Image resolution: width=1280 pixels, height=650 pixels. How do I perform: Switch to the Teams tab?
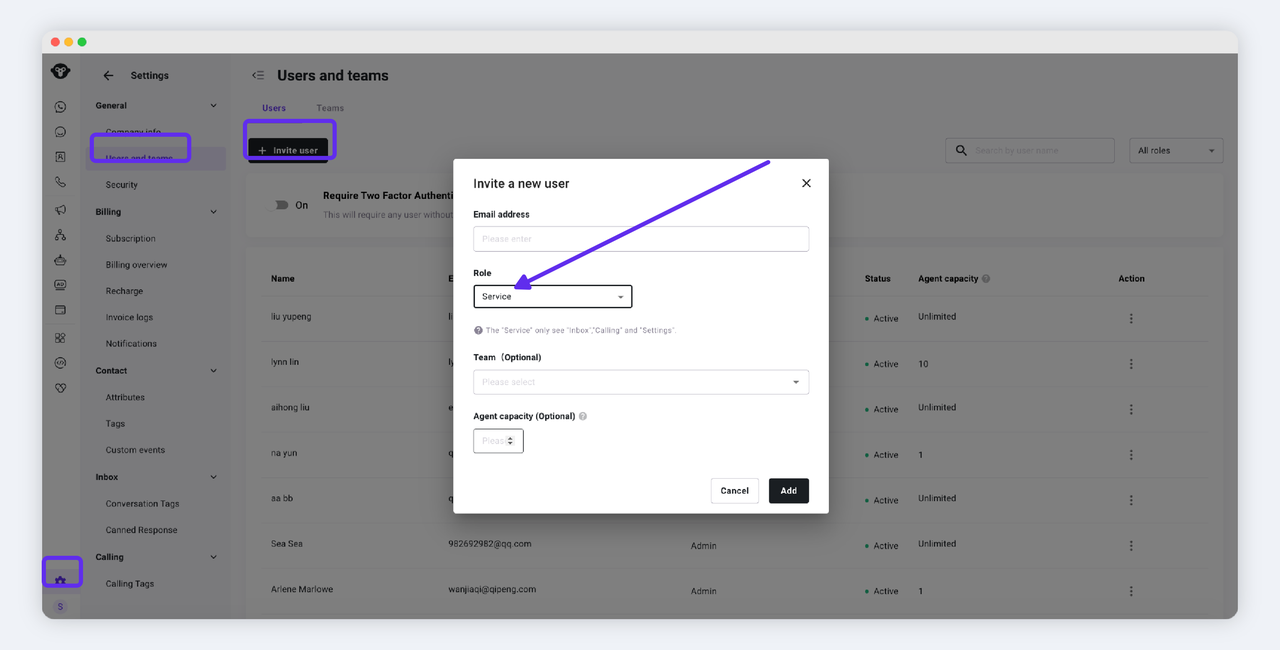[x=330, y=108]
